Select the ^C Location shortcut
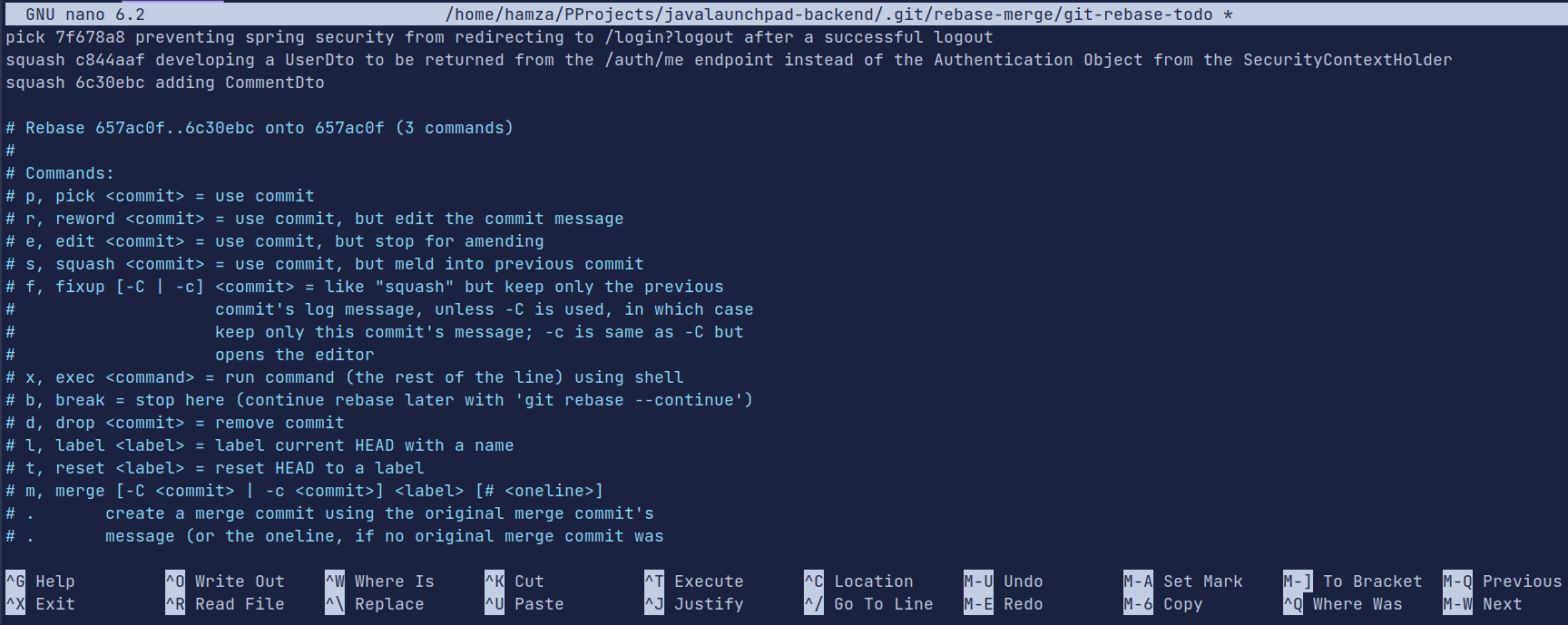The image size is (1568, 625). click(858, 581)
